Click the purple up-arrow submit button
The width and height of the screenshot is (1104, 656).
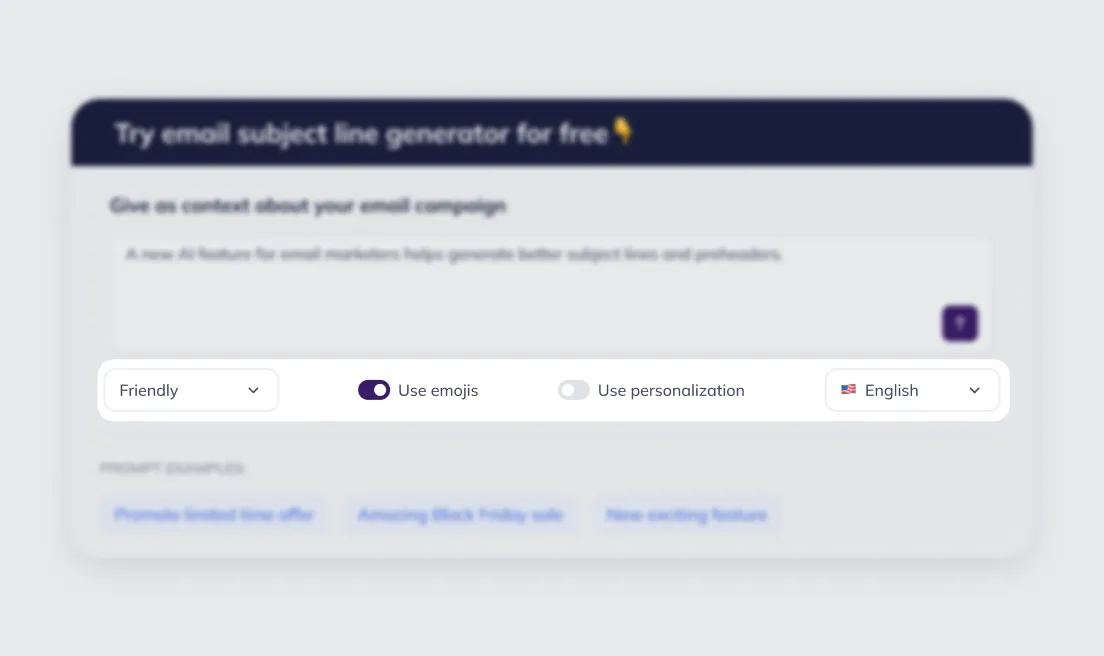[x=960, y=323]
